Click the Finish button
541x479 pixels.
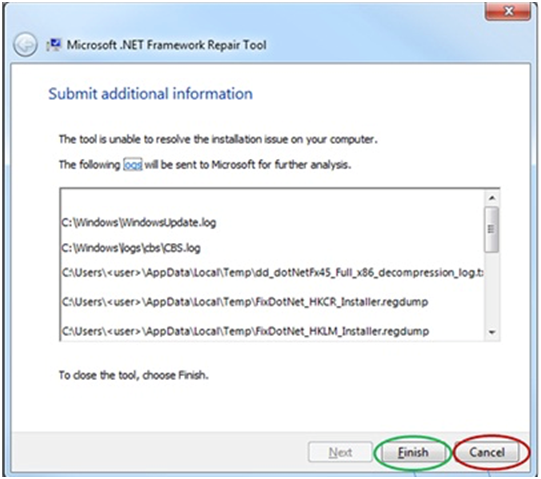pos(413,452)
